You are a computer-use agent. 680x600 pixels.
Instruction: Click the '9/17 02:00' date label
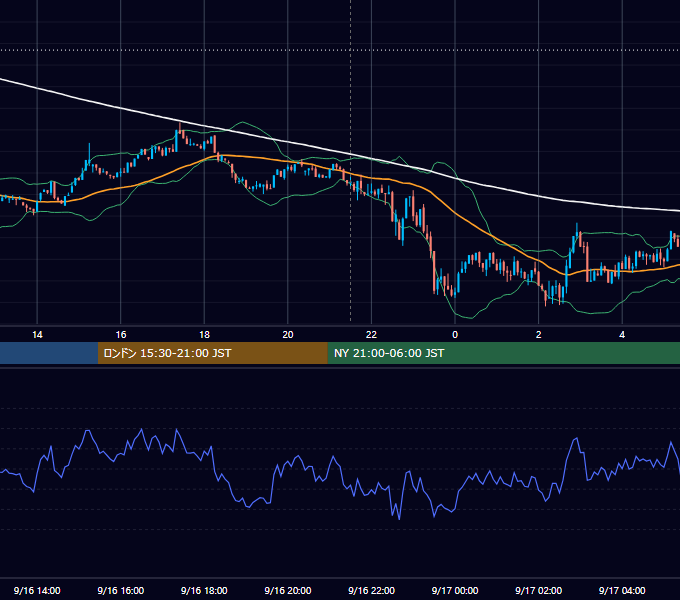pyautogui.click(x=539, y=590)
